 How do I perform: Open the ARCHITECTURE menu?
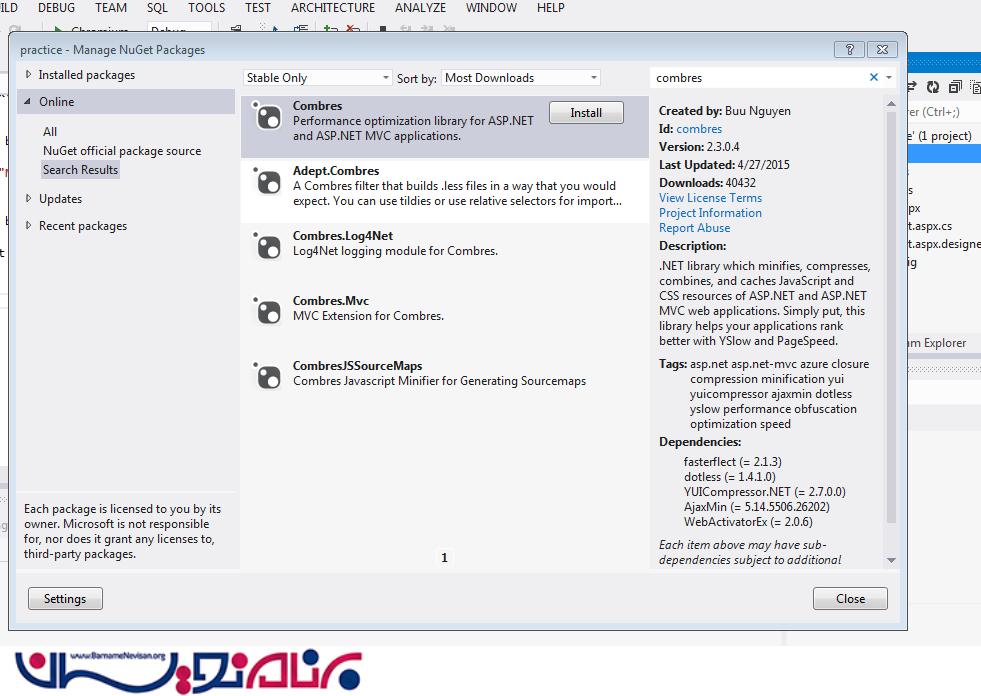333,8
